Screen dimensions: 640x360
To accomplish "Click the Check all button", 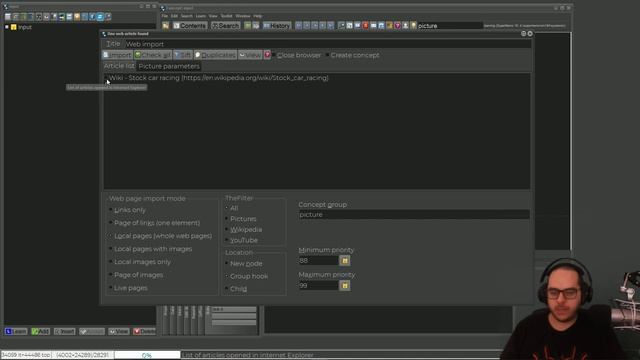I will pos(153,55).
